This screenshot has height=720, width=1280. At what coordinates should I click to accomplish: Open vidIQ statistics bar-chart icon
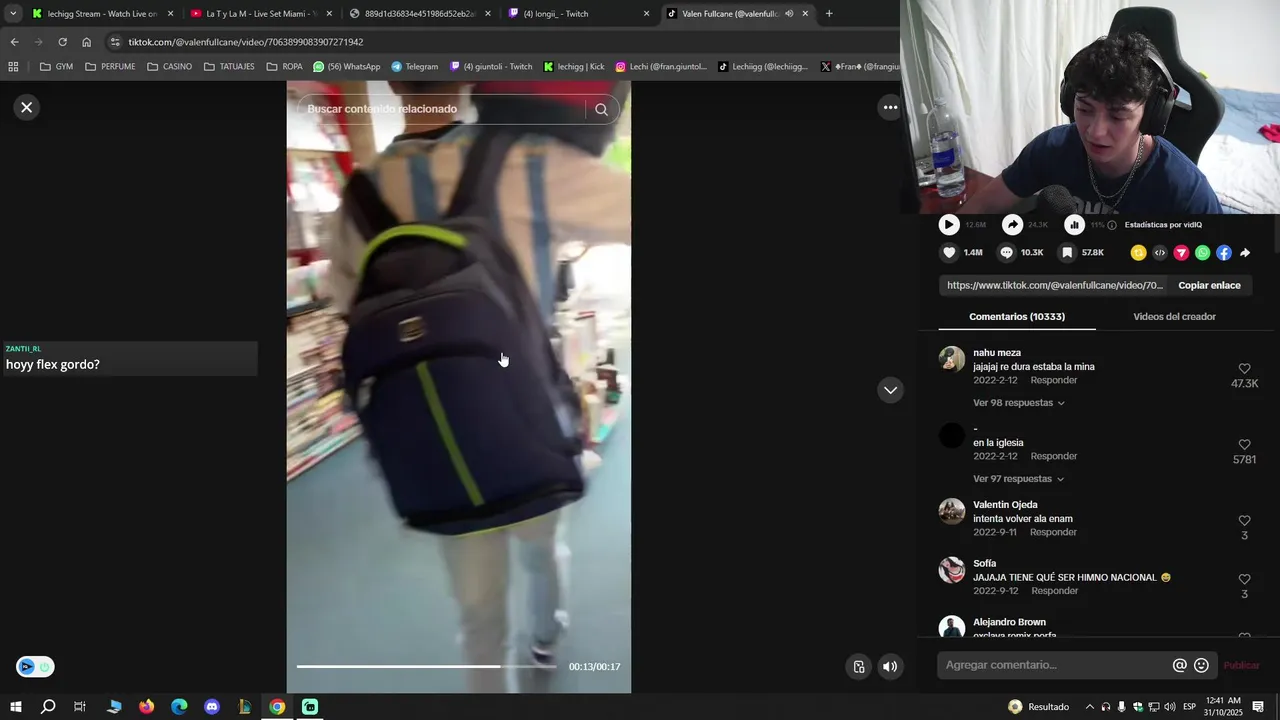1074,225
